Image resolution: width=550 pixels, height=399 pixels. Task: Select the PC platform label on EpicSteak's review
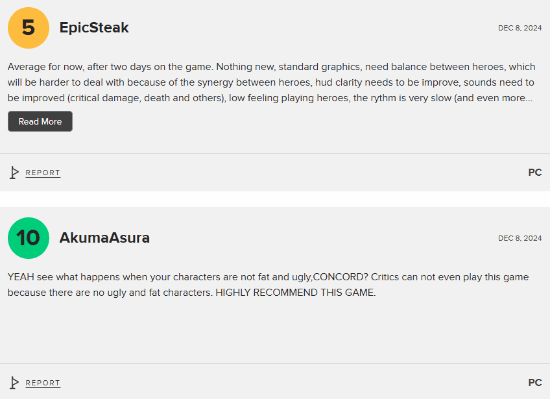pyautogui.click(x=535, y=173)
